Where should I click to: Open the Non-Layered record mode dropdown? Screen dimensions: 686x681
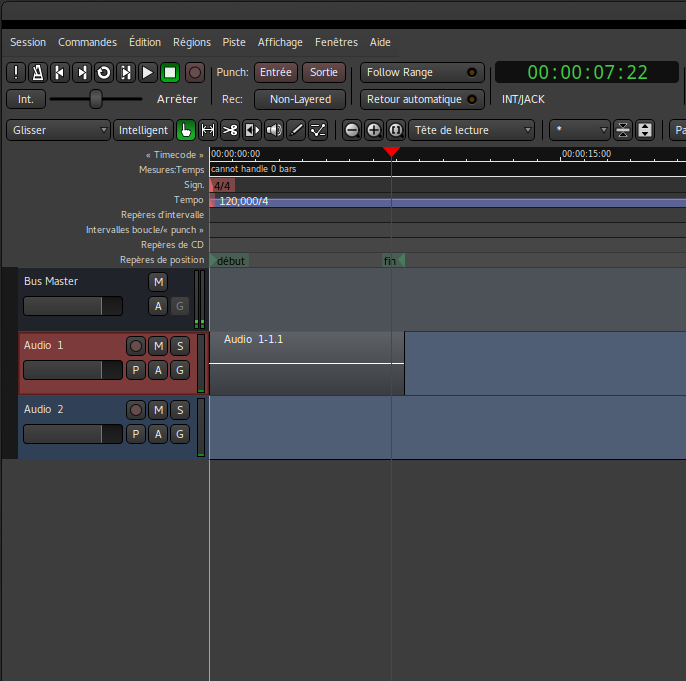[x=300, y=99]
